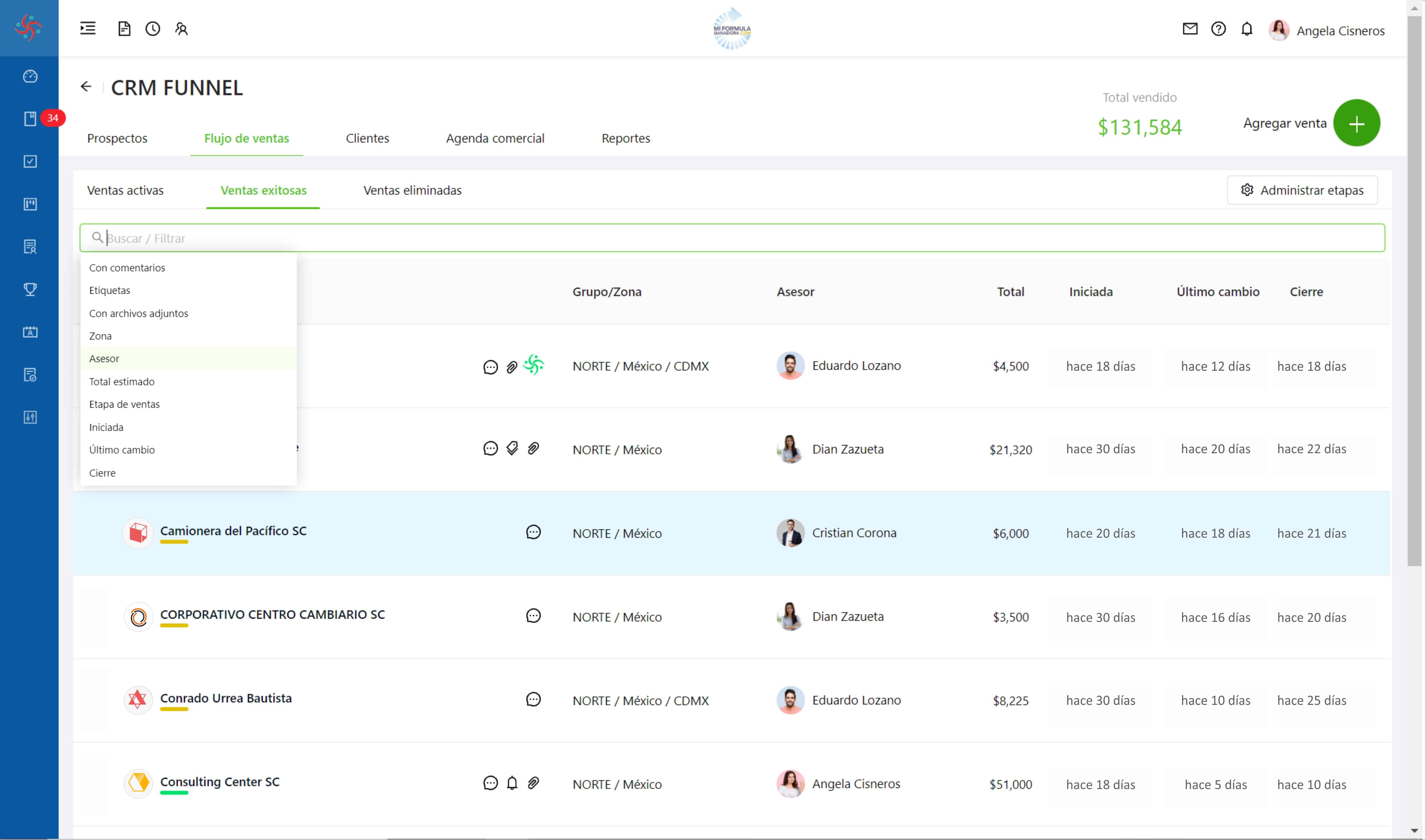The image size is (1426, 840).
Task: Open attachment clip for Consulting Center SC
Action: 533,783
